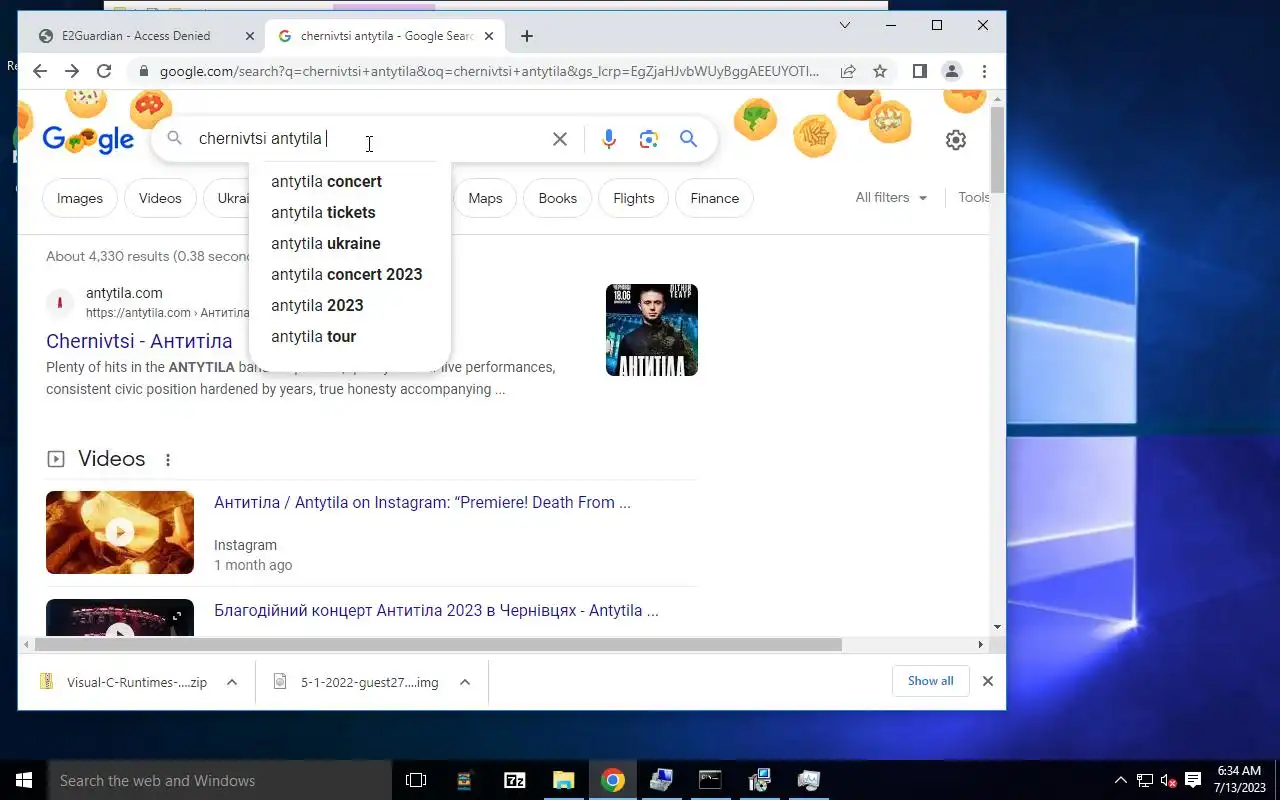The height and width of the screenshot is (800, 1280).
Task: Open the Chrome side panel
Action: pos(920,71)
